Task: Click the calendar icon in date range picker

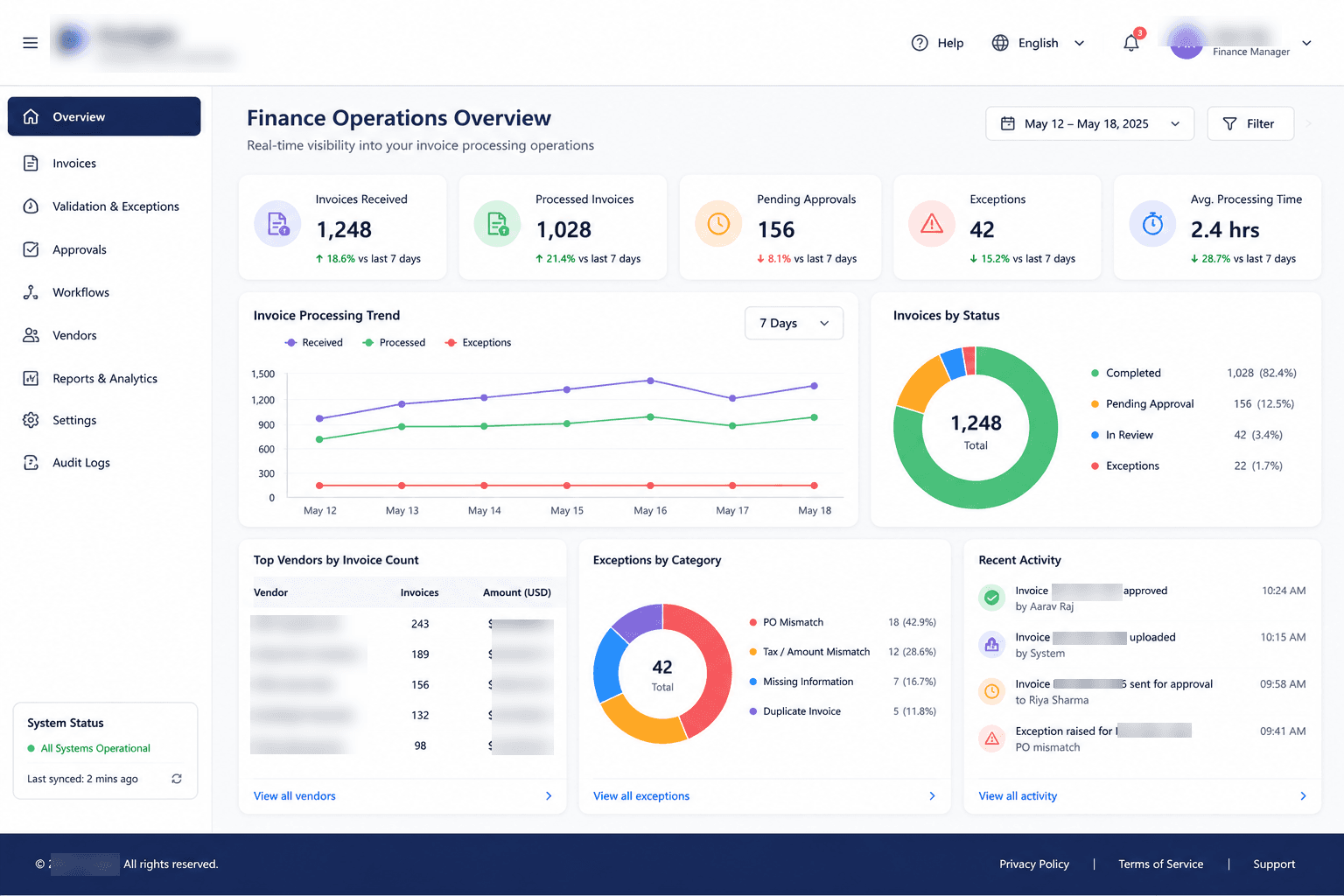Action: (x=1008, y=123)
